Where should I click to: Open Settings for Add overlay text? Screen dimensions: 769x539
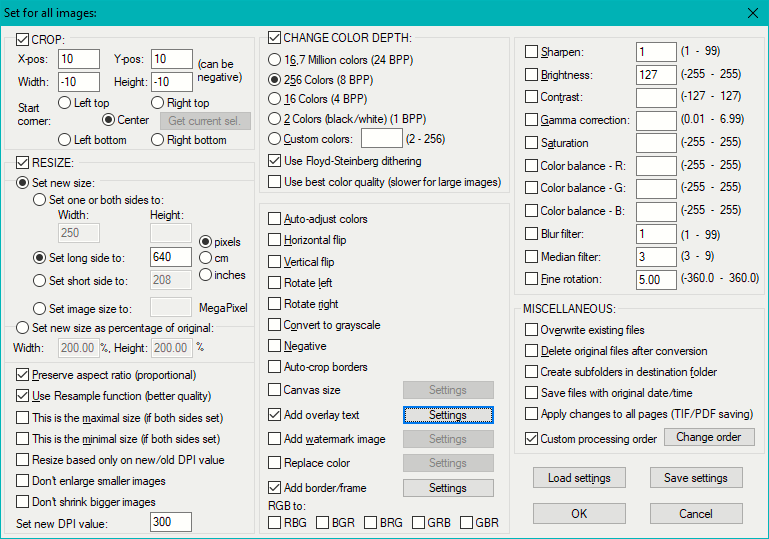pos(447,415)
